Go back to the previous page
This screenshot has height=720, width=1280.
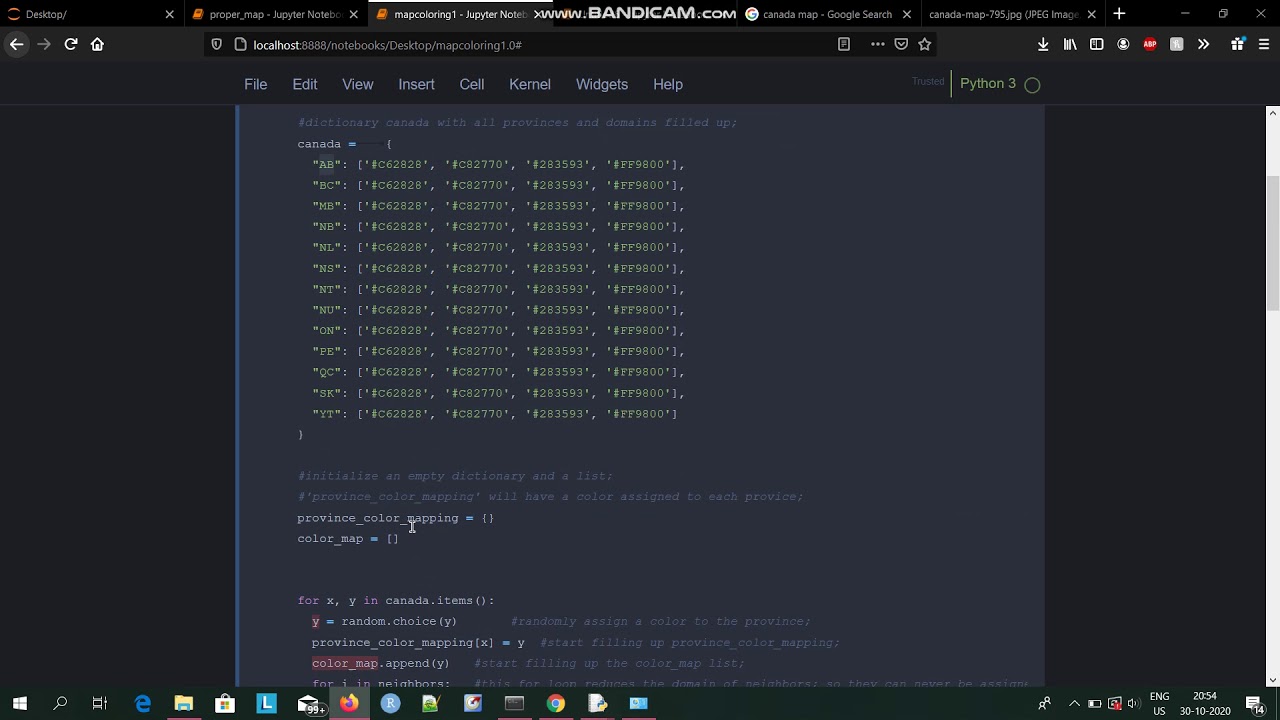coord(17,44)
